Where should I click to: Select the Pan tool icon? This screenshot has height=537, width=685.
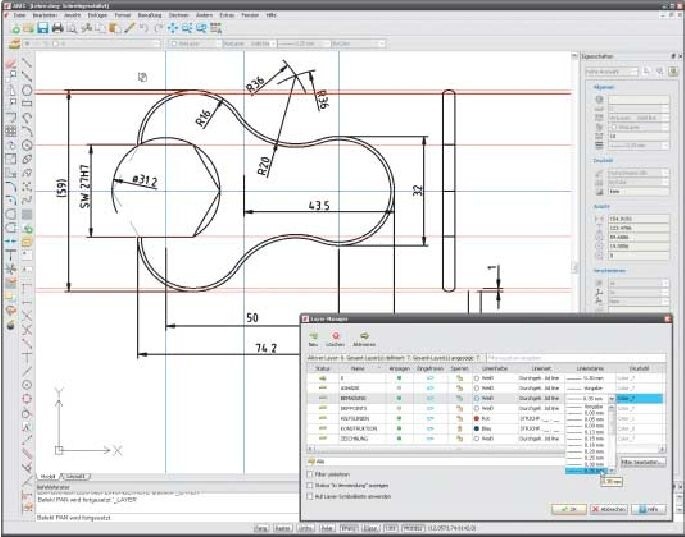tap(172, 29)
